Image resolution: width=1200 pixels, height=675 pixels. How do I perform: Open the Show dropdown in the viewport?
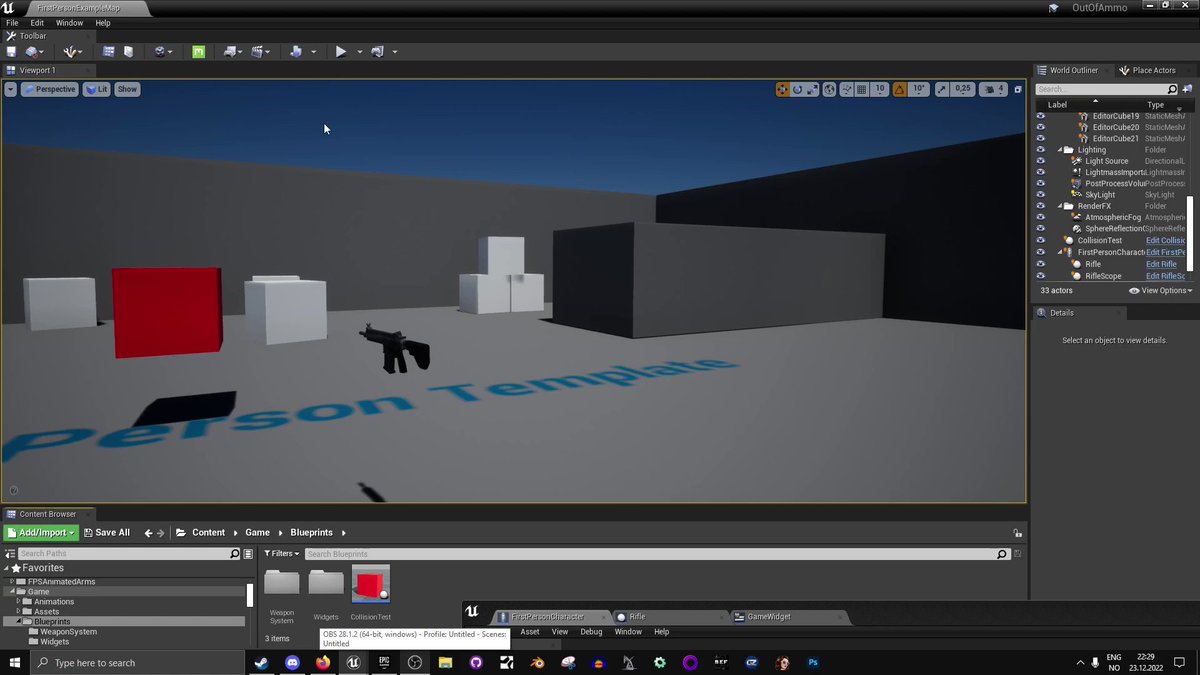click(x=127, y=89)
